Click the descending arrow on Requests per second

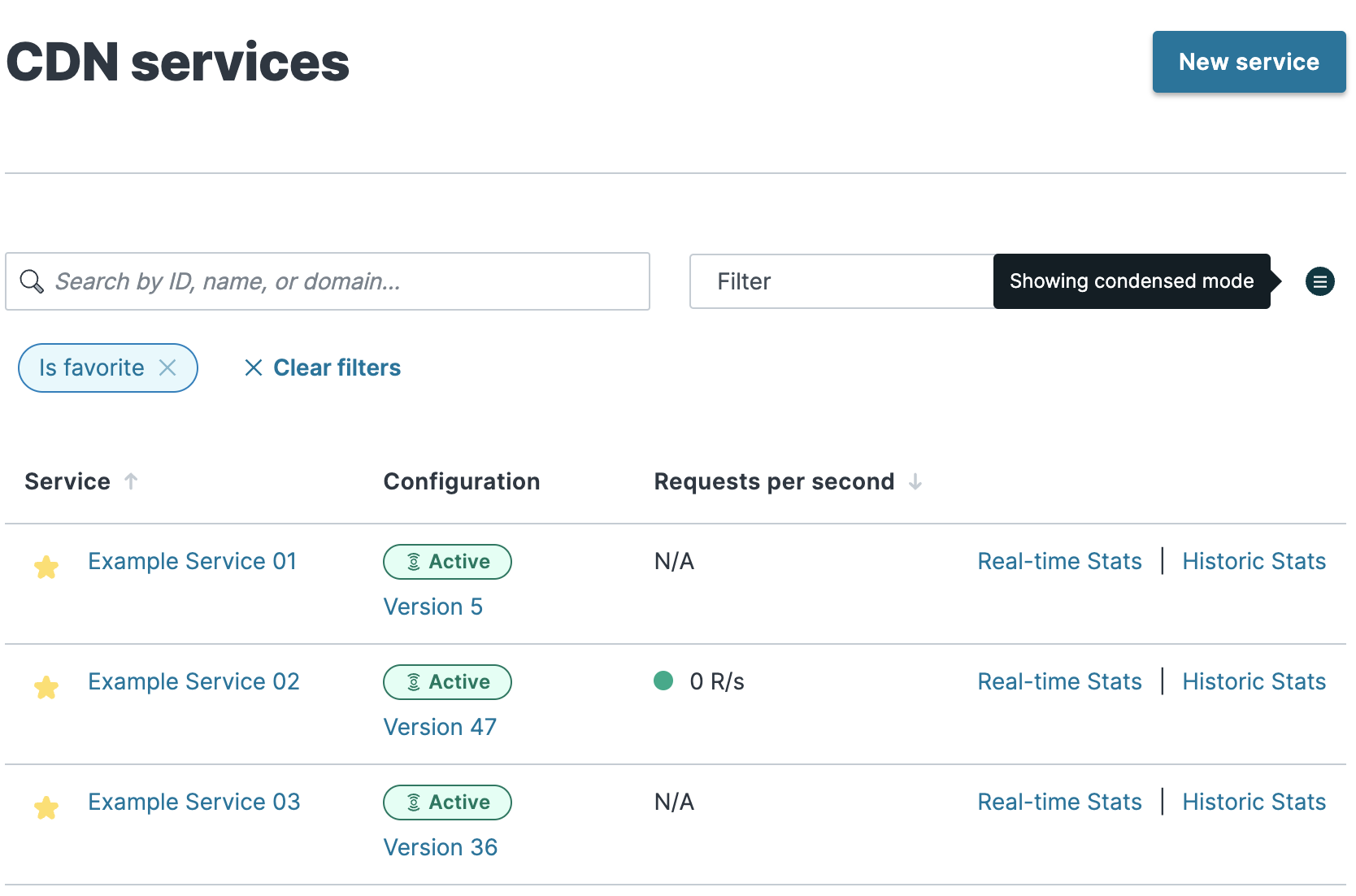coord(916,481)
